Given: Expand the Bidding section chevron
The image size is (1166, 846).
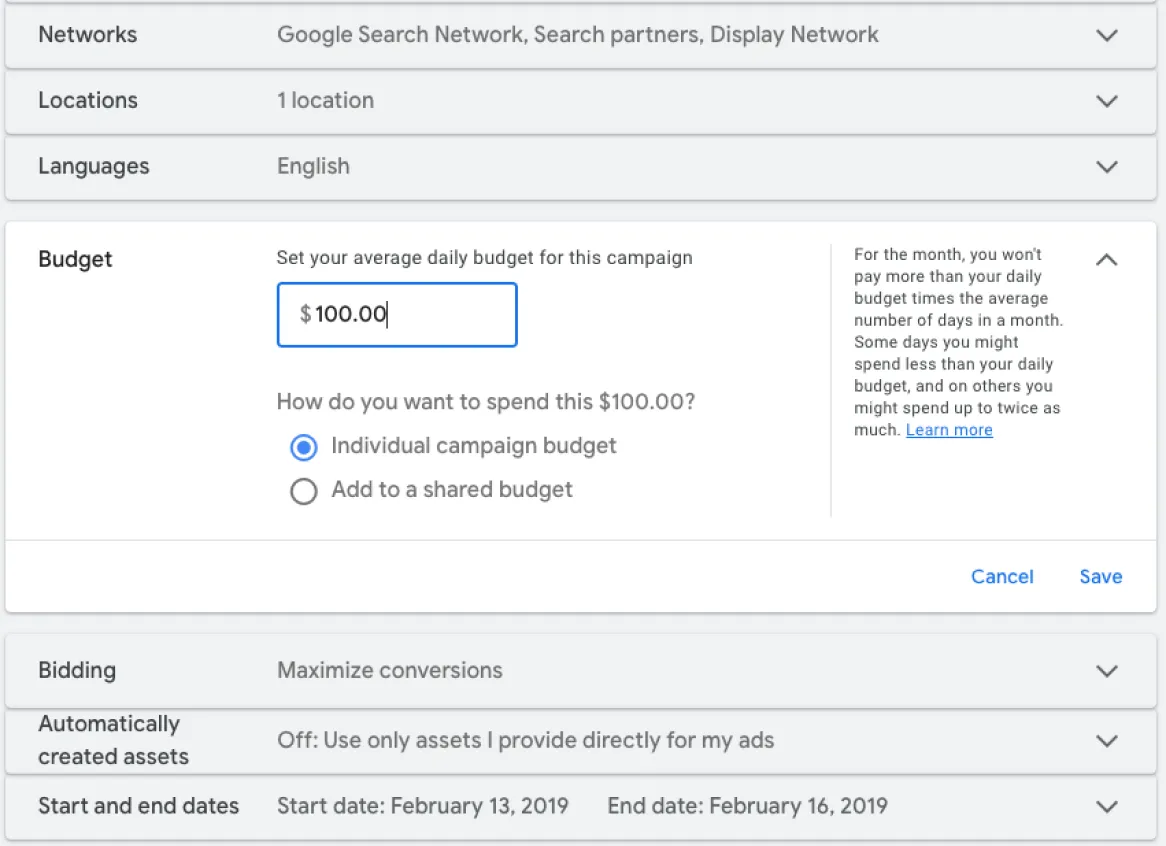Looking at the screenshot, I should pos(1107,671).
